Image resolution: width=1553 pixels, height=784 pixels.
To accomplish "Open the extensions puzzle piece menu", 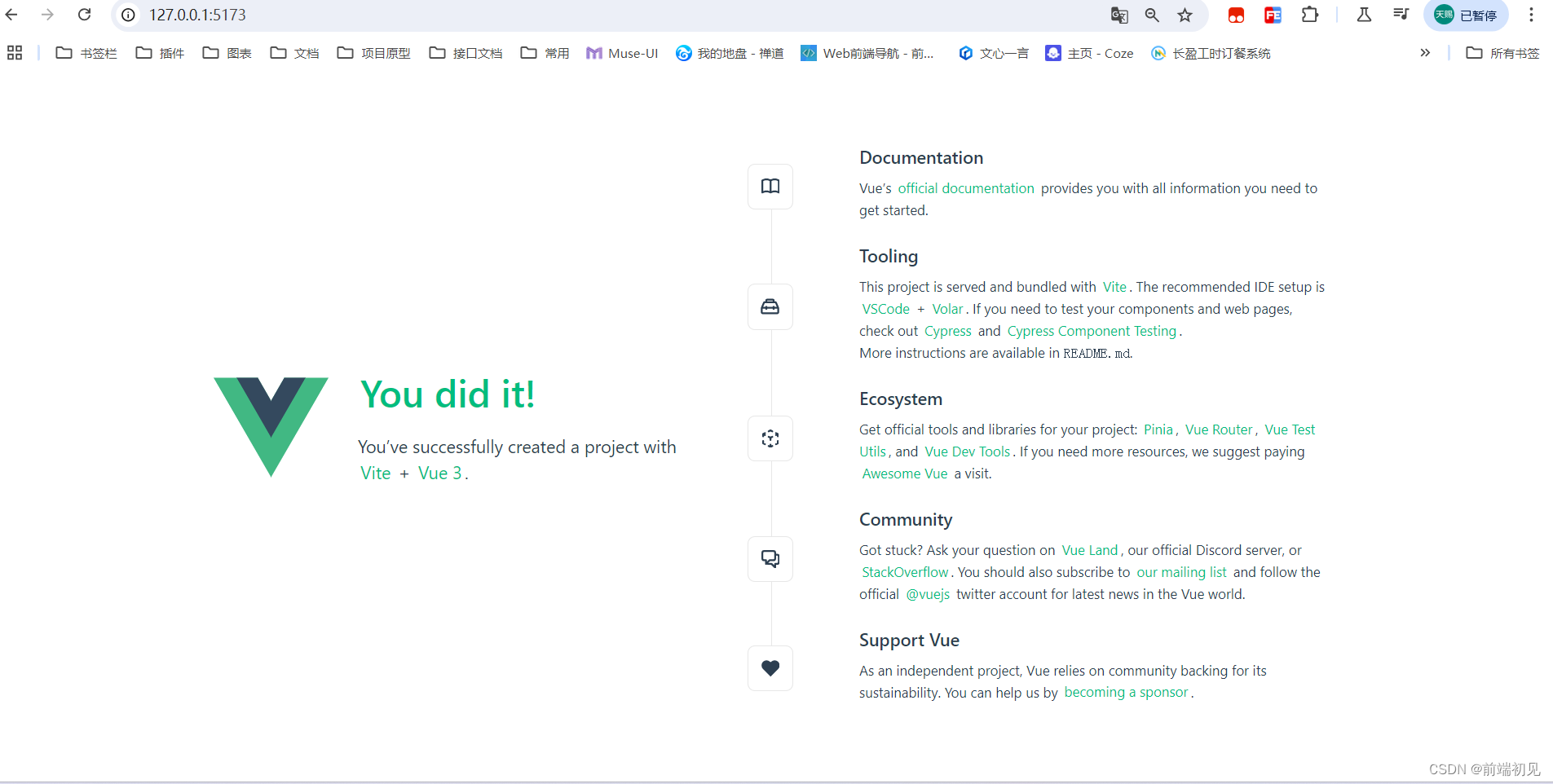I will (x=1310, y=15).
